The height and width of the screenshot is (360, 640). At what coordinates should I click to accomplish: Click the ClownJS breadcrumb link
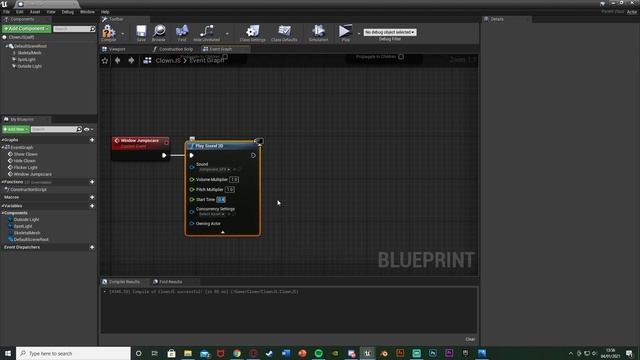coord(168,60)
